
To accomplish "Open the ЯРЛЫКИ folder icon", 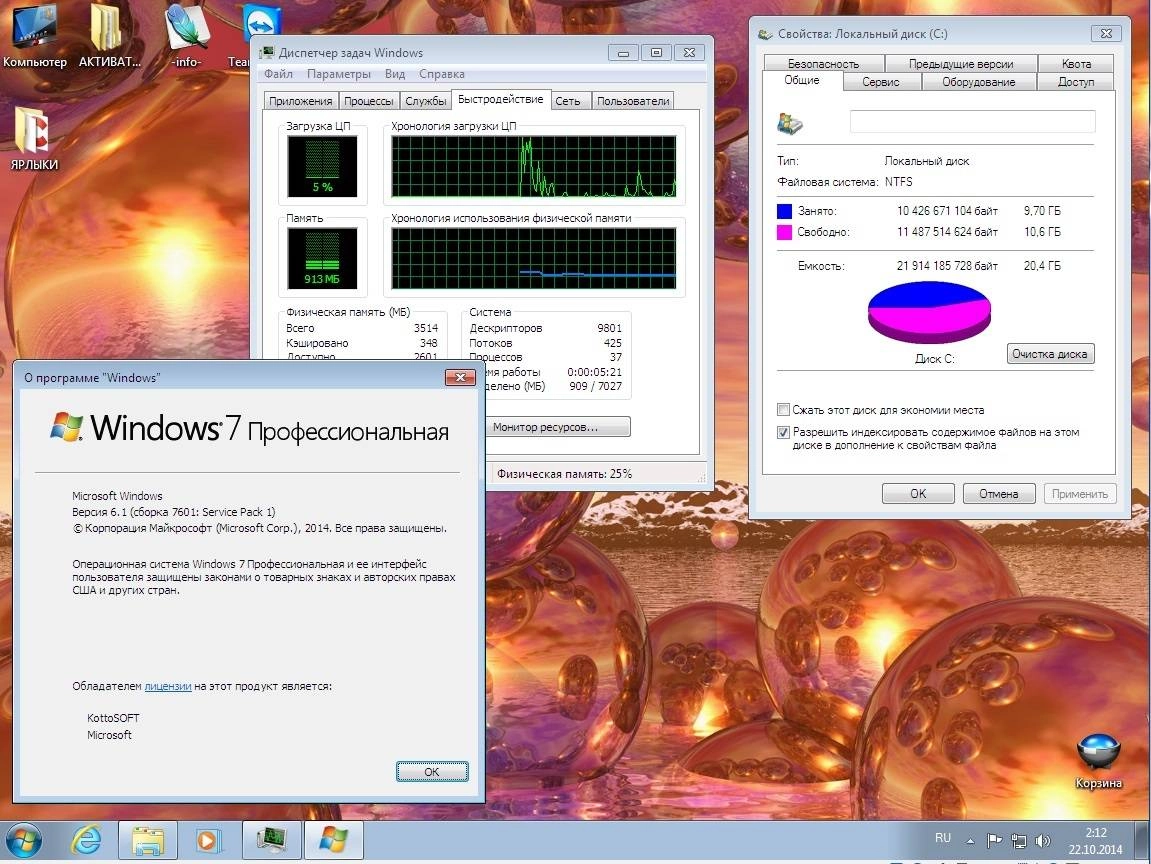I will 34,139.
